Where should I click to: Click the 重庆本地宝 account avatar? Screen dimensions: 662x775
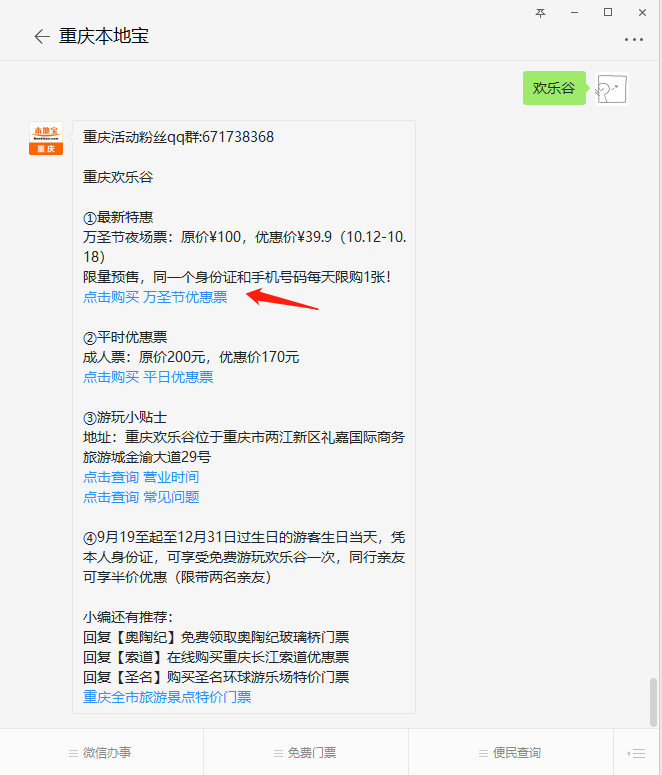point(46,138)
